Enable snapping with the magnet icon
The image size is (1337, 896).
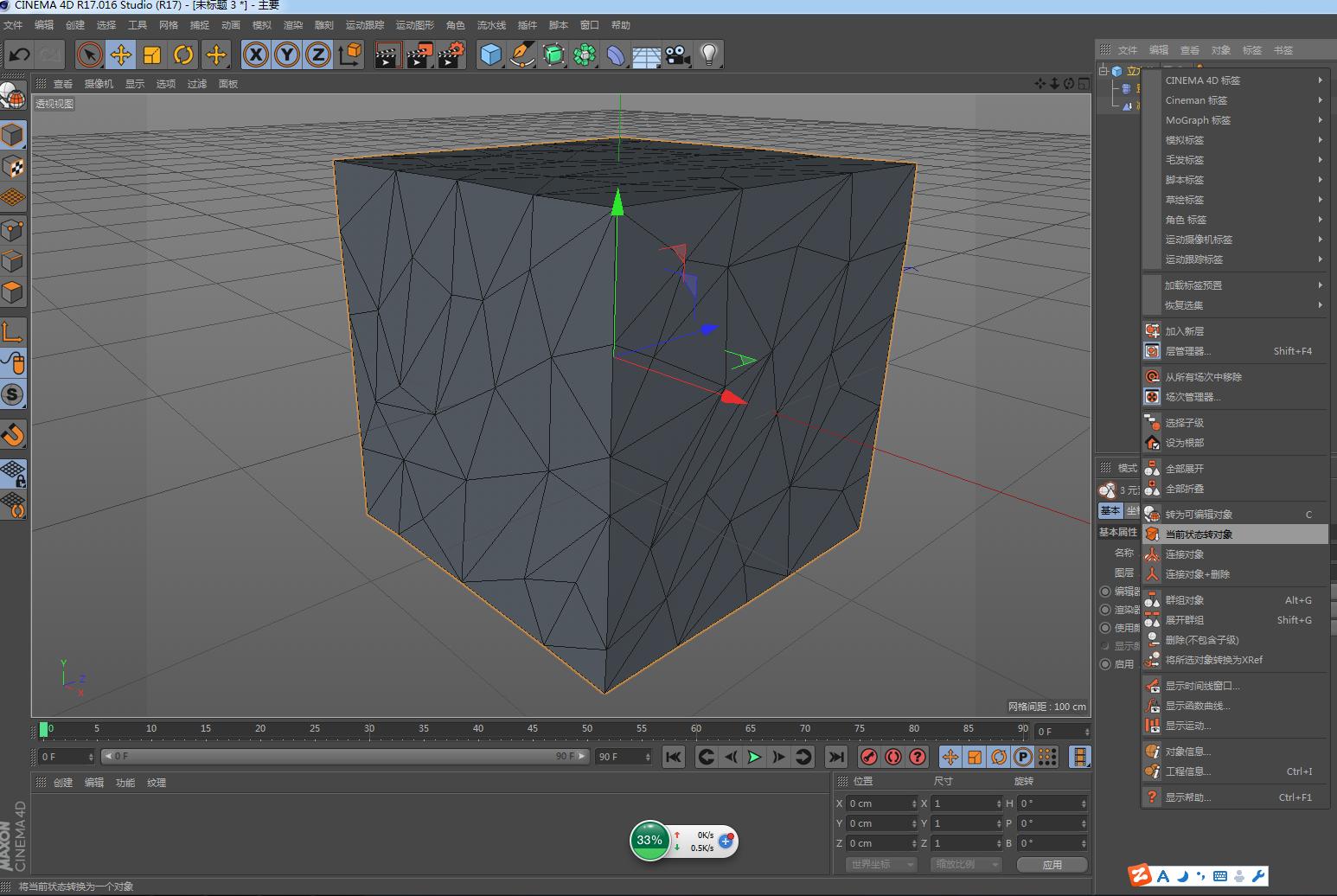[x=13, y=435]
